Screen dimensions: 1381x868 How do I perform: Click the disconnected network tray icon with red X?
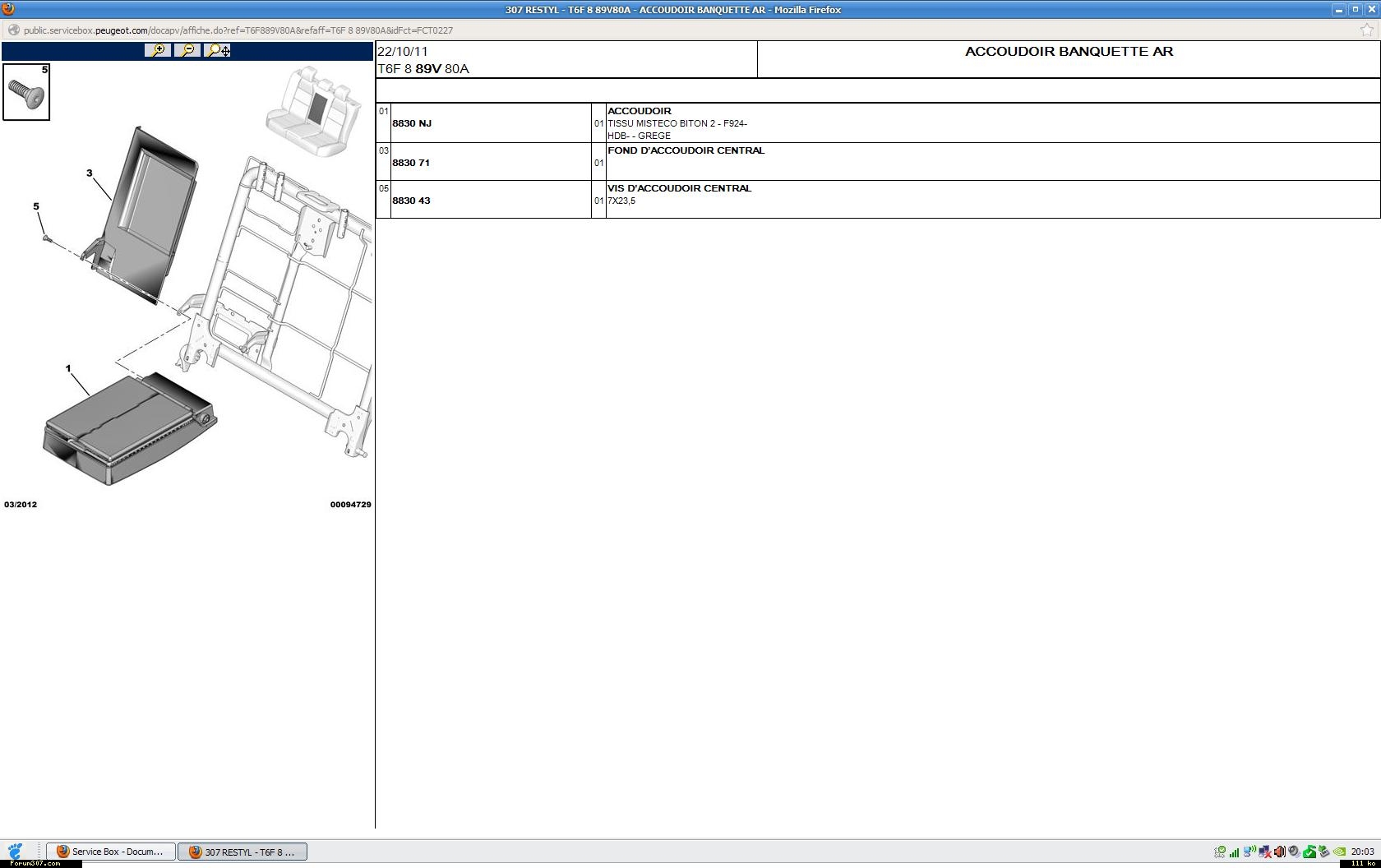point(1265,852)
